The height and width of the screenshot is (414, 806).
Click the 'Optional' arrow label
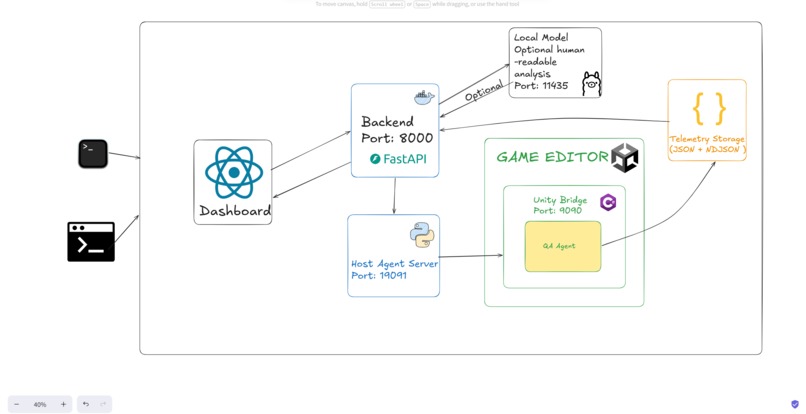[x=484, y=91]
